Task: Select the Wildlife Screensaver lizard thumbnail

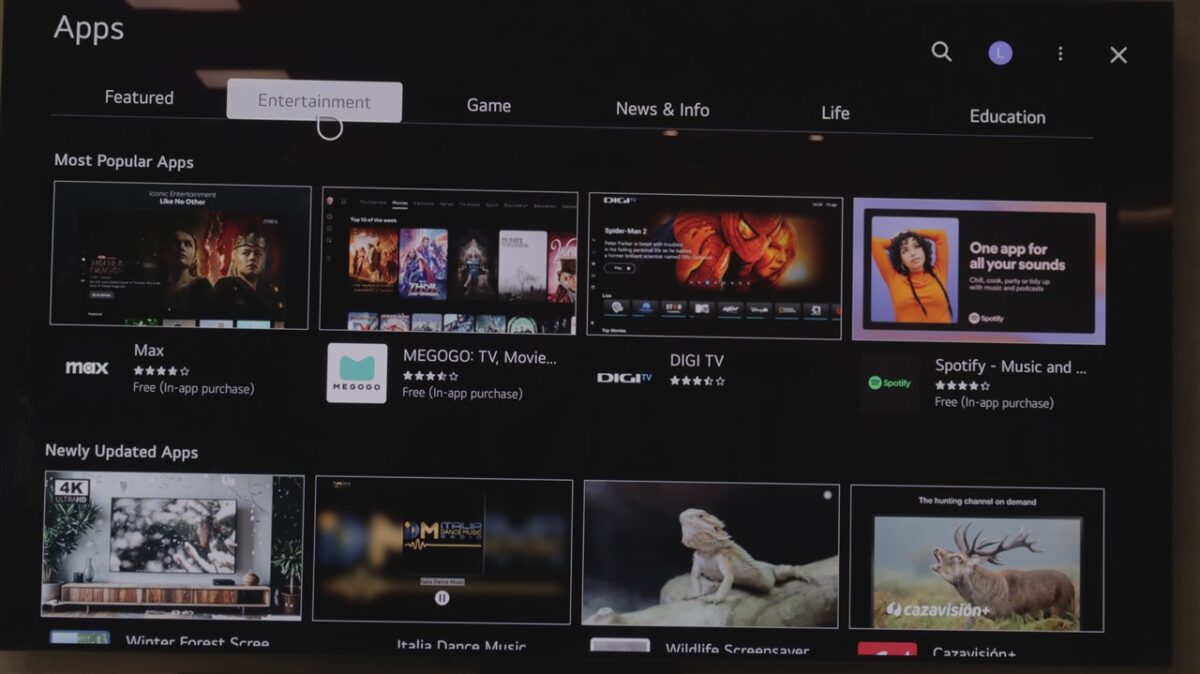Action: point(711,553)
